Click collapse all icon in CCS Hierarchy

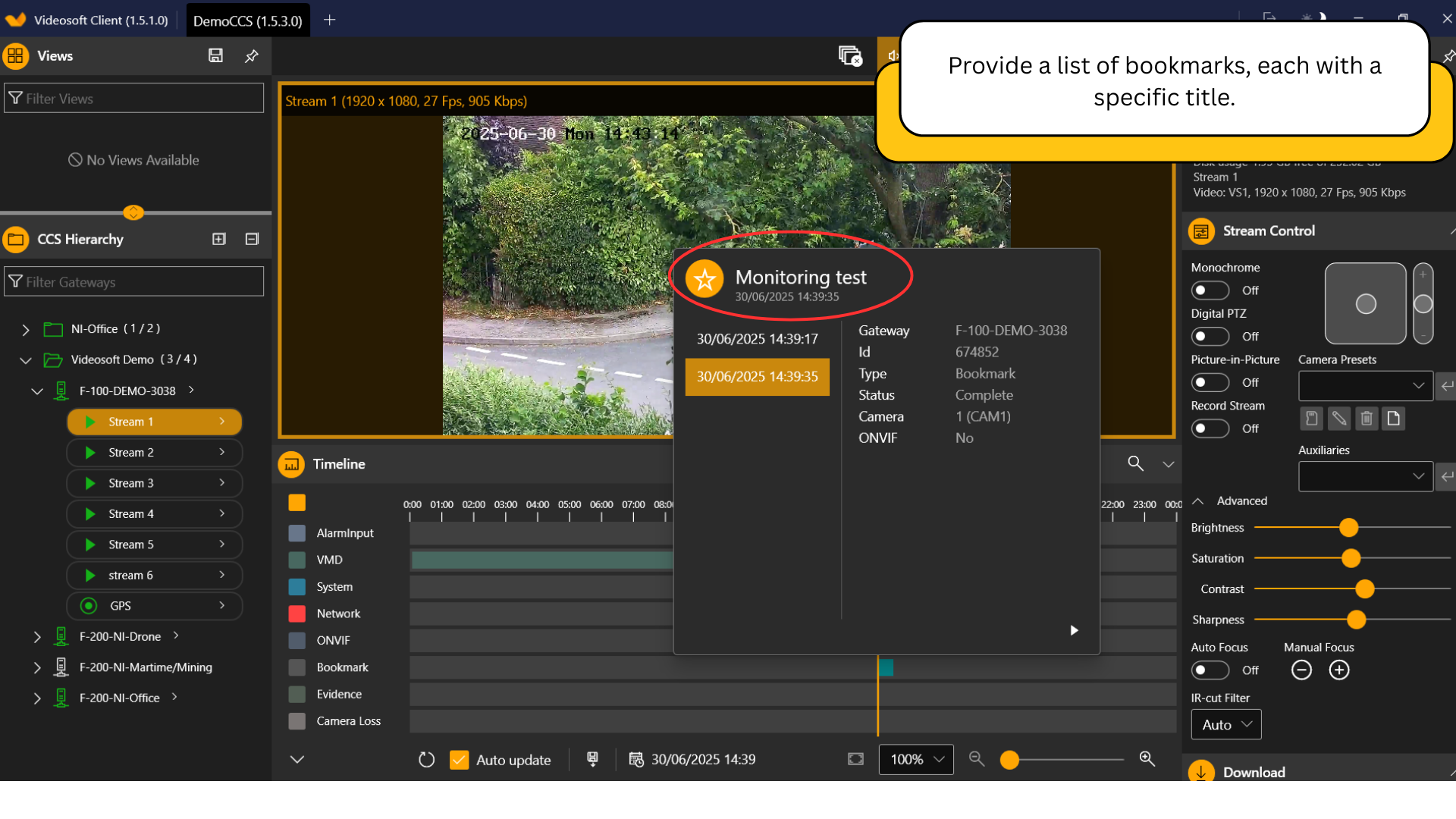(253, 239)
